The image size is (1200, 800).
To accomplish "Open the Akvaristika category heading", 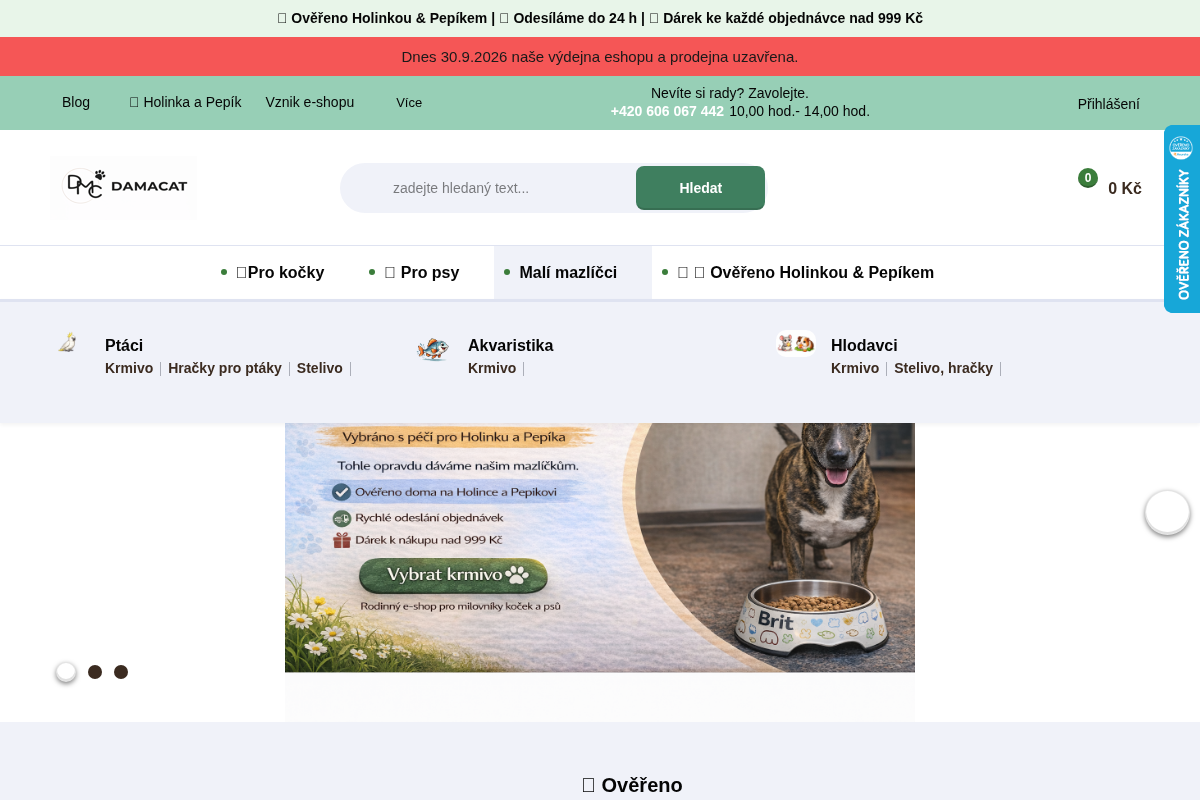I will pyautogui.click(x=510, y=345).
